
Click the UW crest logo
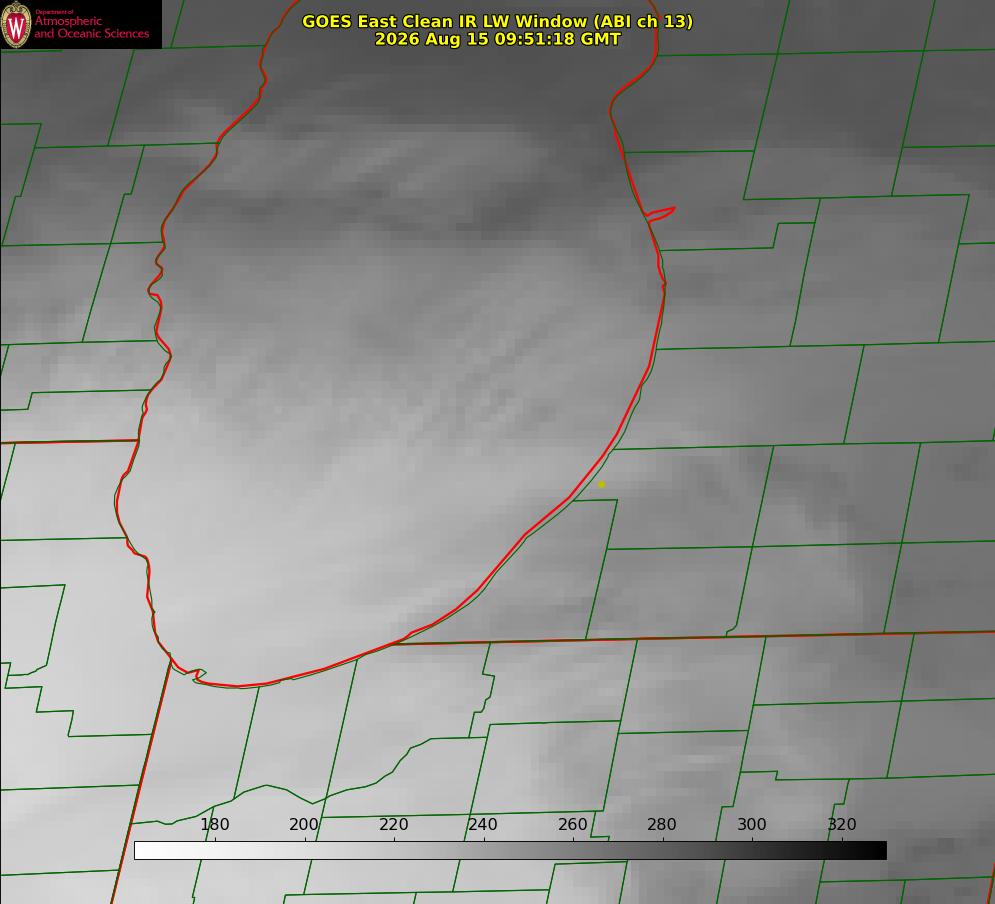(x=16, y=24)
